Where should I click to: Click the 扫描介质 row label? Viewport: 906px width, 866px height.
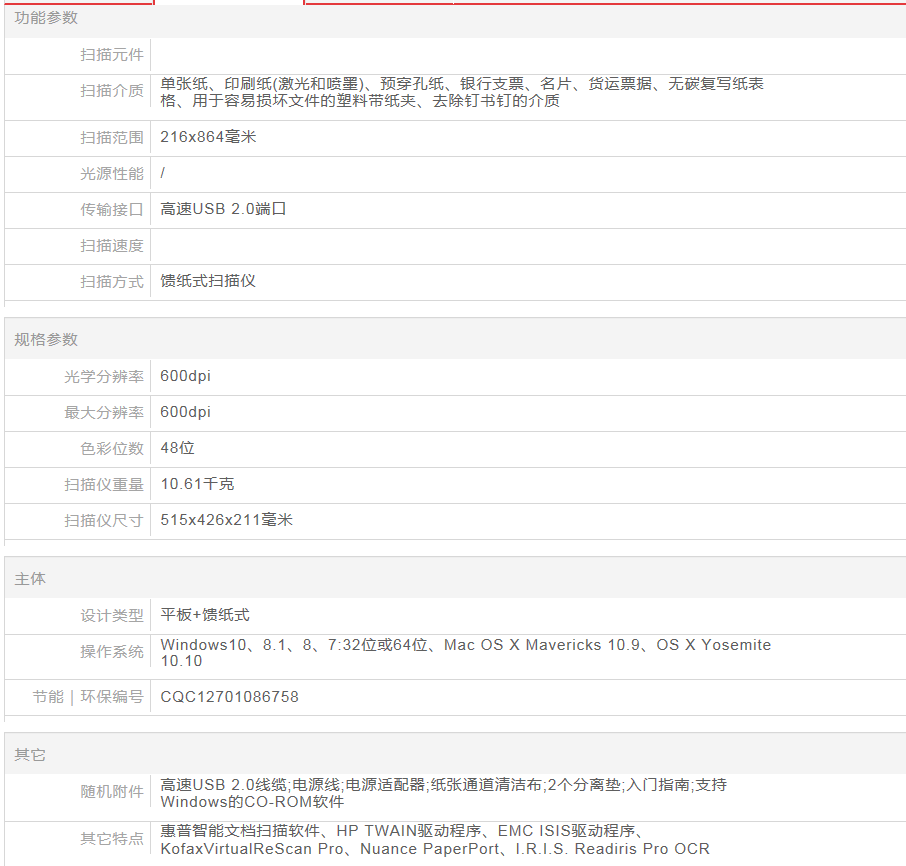[112, 92]
